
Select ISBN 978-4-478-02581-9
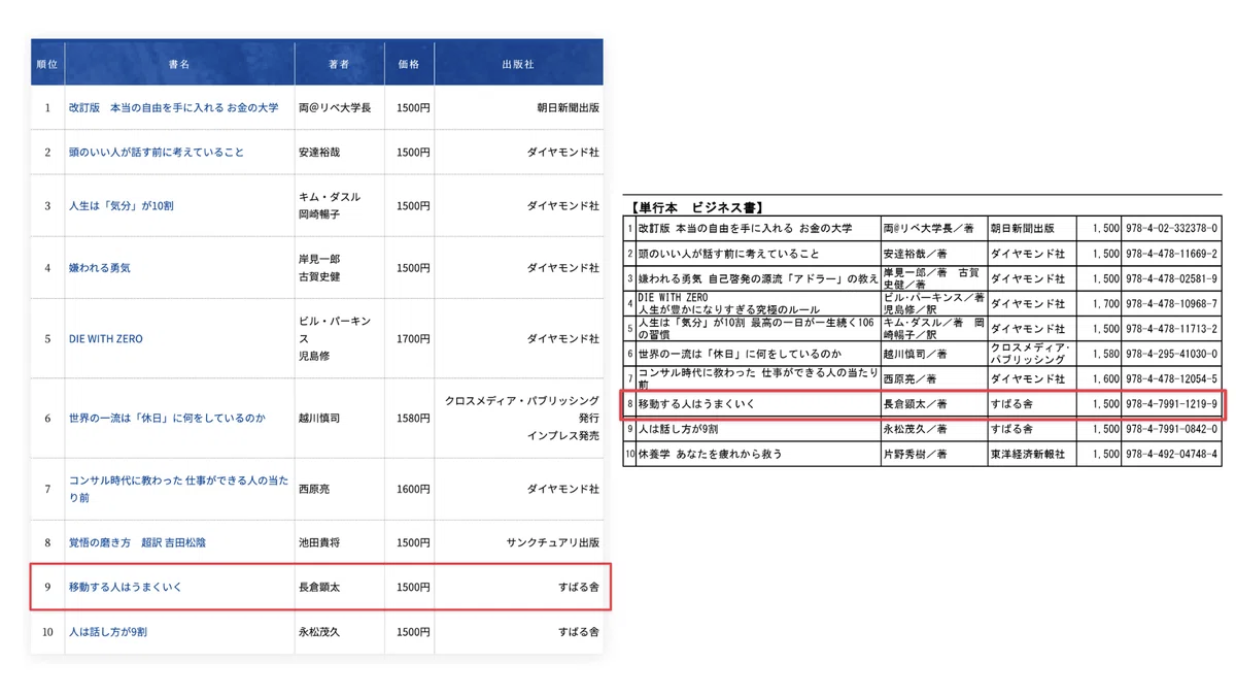pos(1171,279)
